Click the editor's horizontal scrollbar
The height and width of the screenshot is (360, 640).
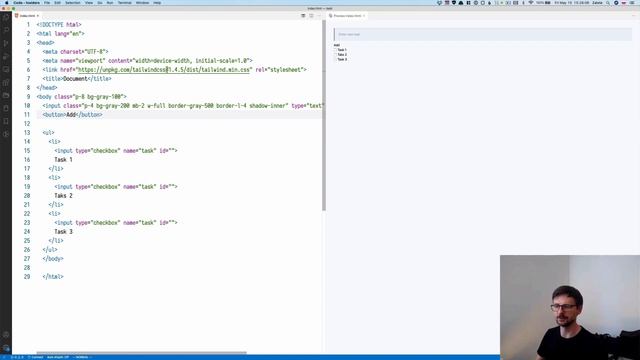click(x=141, y=353)
